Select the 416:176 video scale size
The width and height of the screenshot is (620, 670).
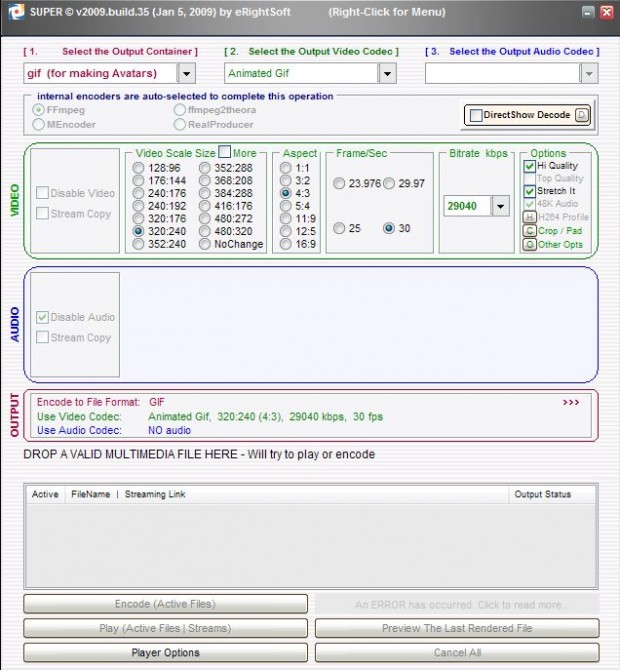pos(205,206)
